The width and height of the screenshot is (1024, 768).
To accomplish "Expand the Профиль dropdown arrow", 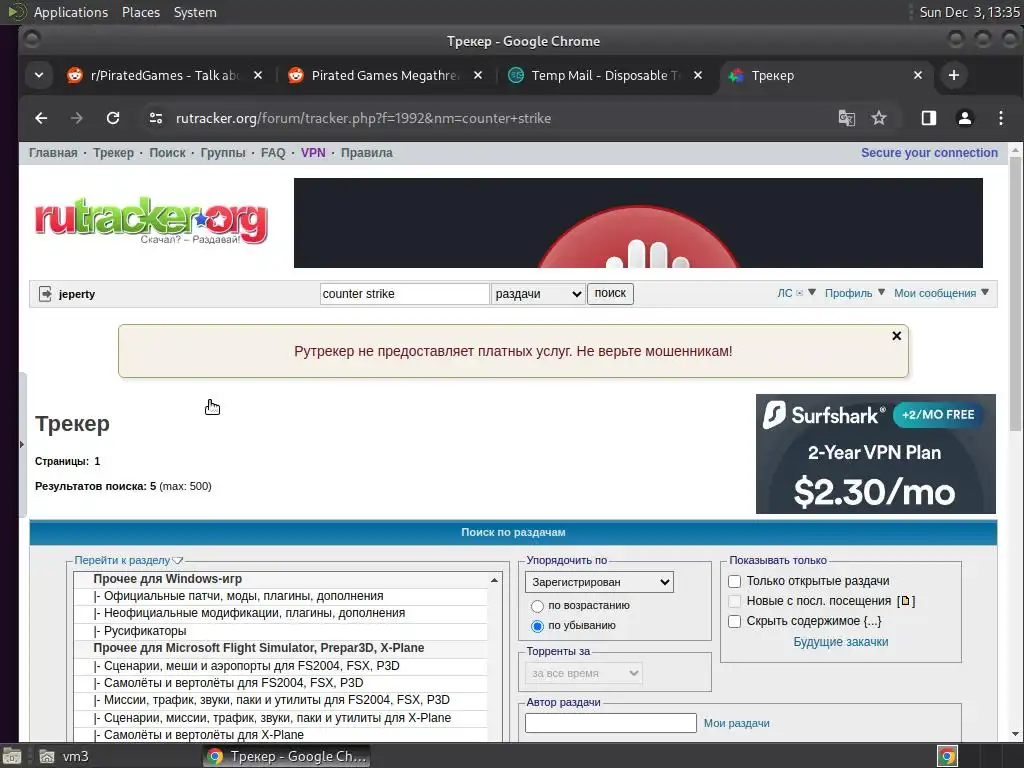I will [x=881, y=293].
